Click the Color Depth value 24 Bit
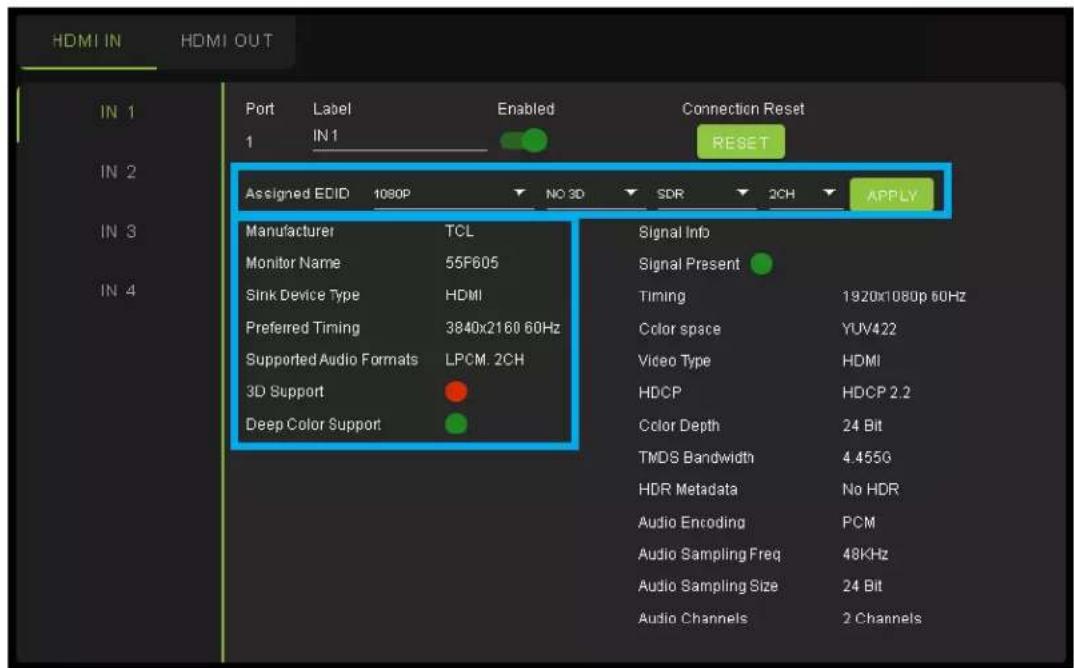 point(862,425)
